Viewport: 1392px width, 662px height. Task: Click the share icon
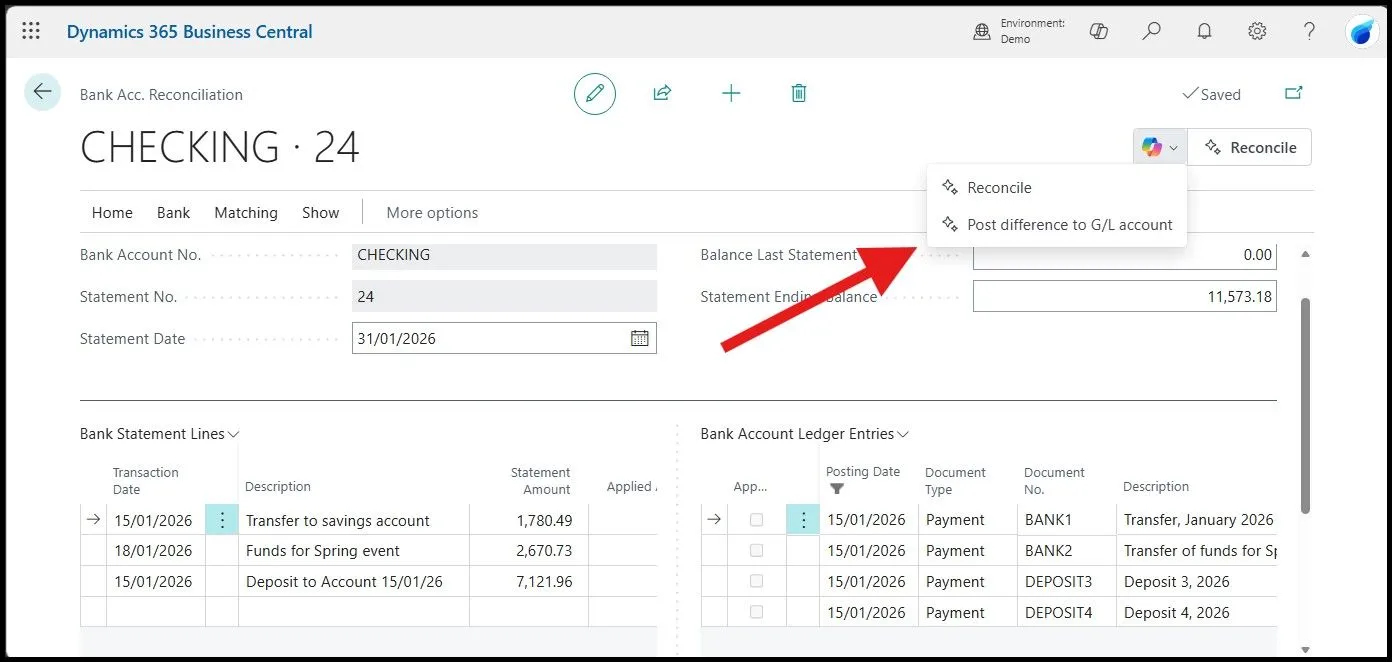click(662, 93)
